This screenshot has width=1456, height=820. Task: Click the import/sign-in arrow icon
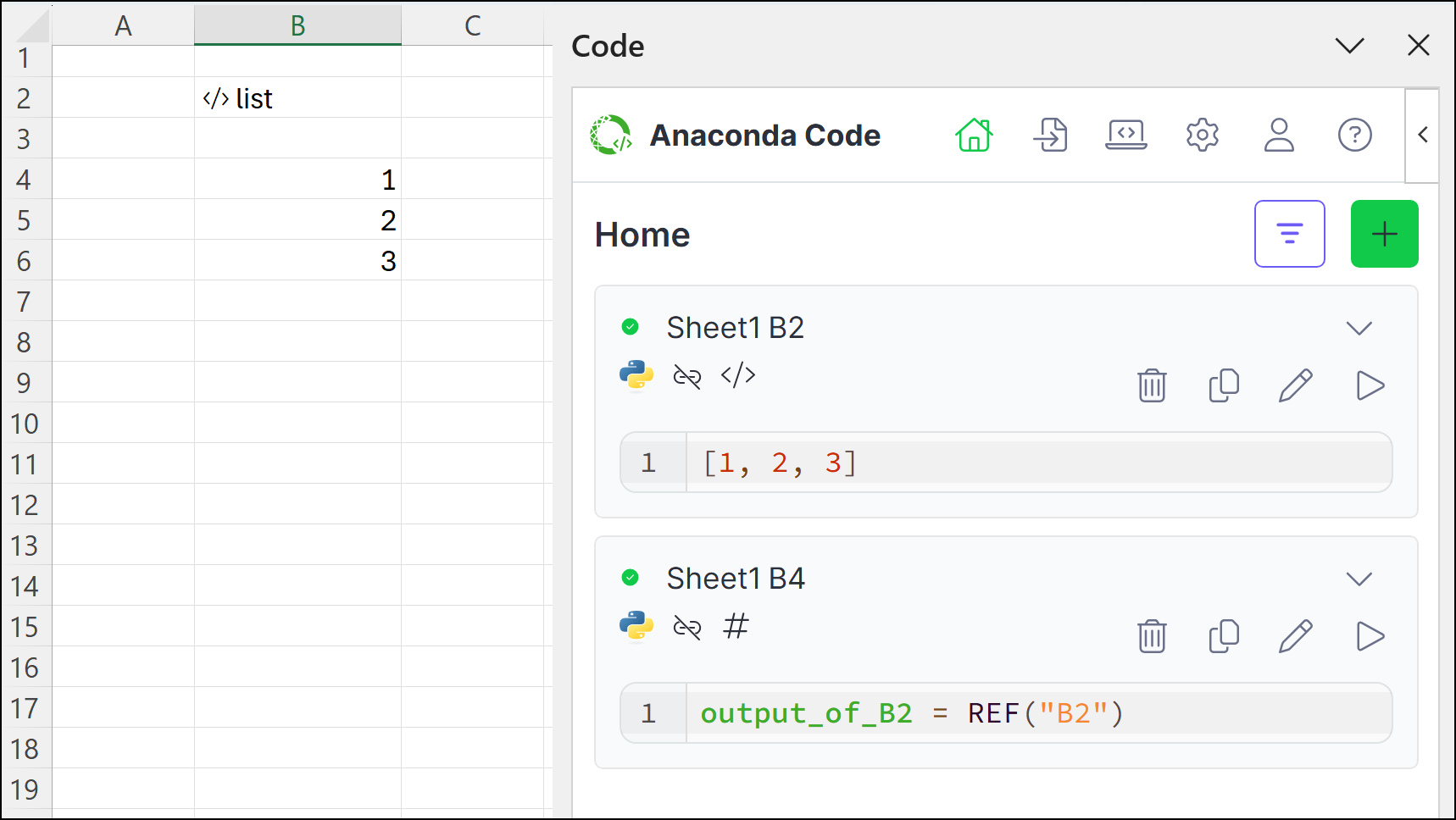point(1050,135)
